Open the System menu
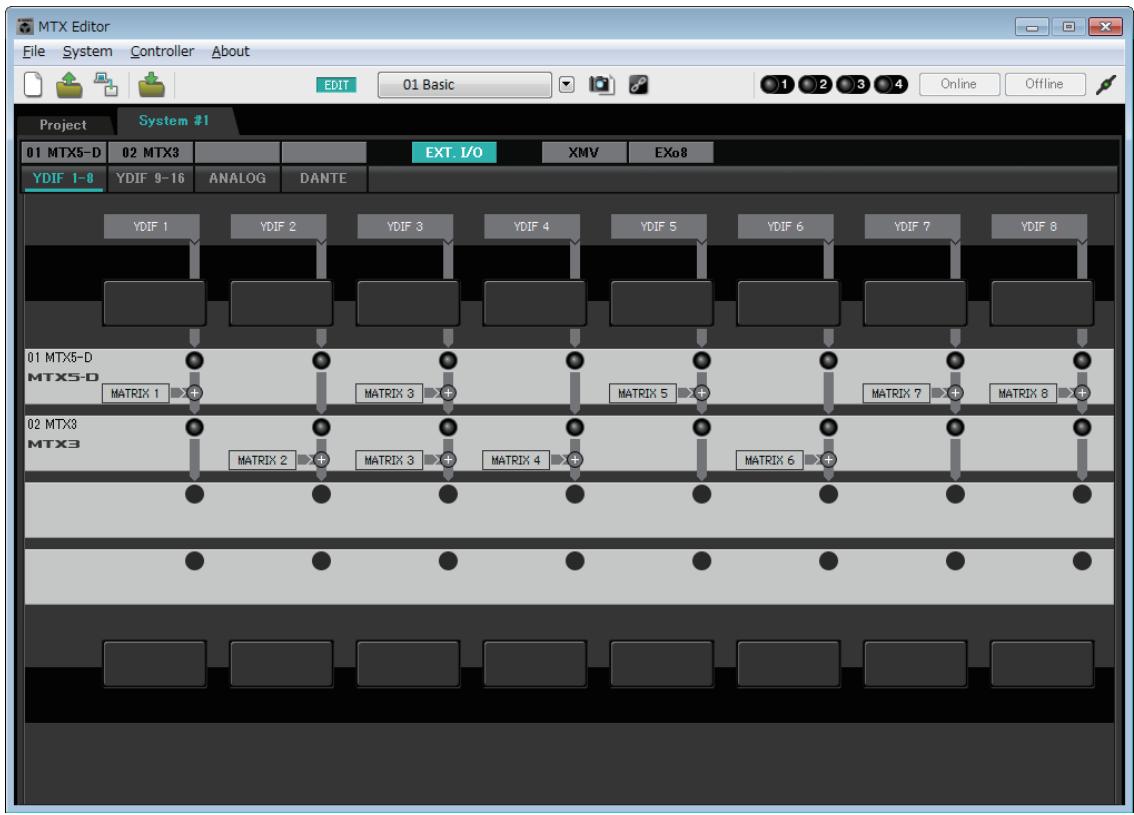 pyautogui.click(x=88, y=51)
